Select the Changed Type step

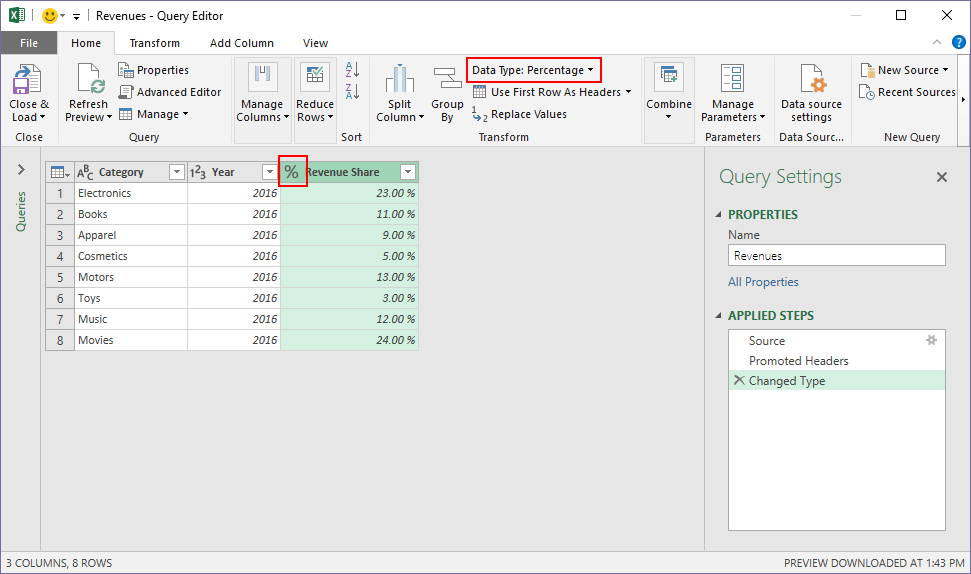tap(837, 380)
